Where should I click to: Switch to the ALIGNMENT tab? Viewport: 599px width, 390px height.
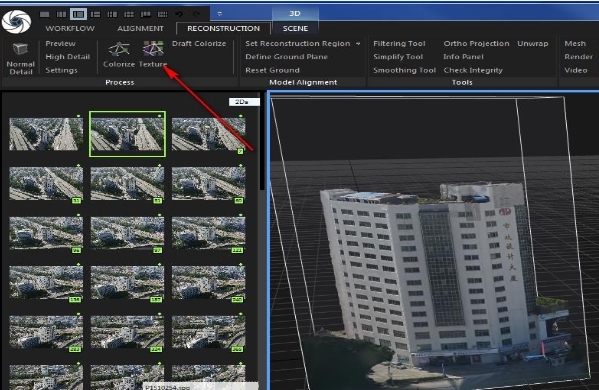pyautogui.click(x=140, y=28)
